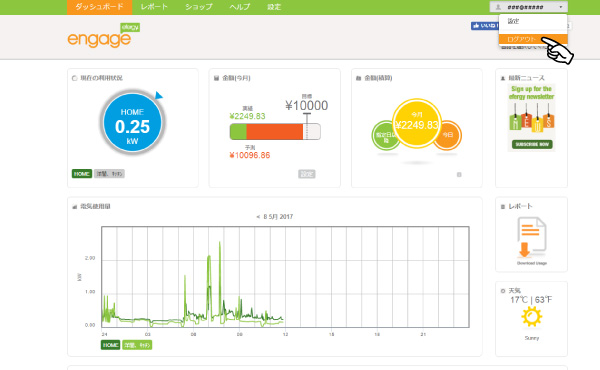
Task: Open the ショップ menu item
Action: [x=199, y=7]
